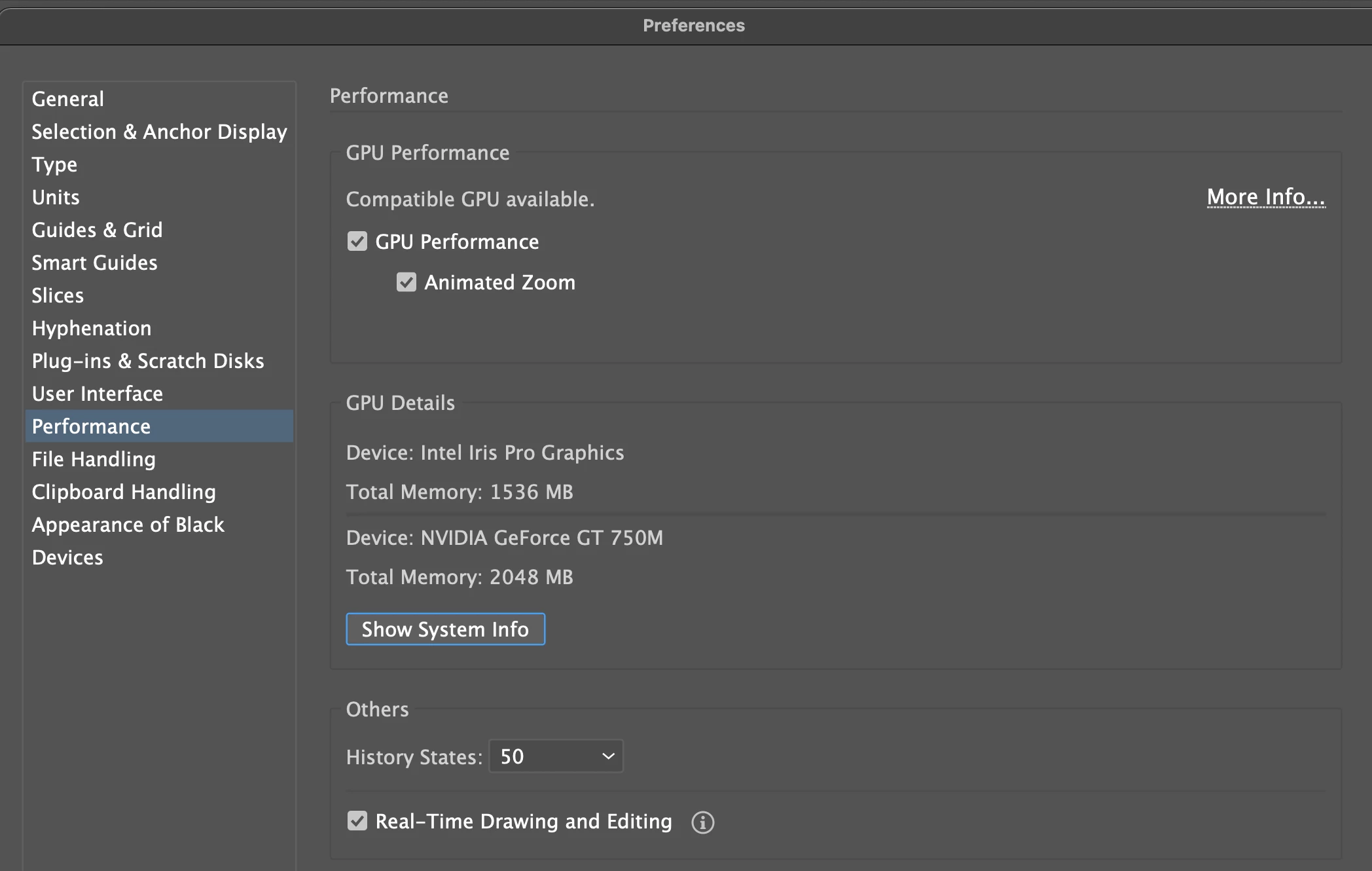The height and width of the screenshot is (871, 1372).
Task: Open the More Info link
Action: click(x=1265, y=197)
